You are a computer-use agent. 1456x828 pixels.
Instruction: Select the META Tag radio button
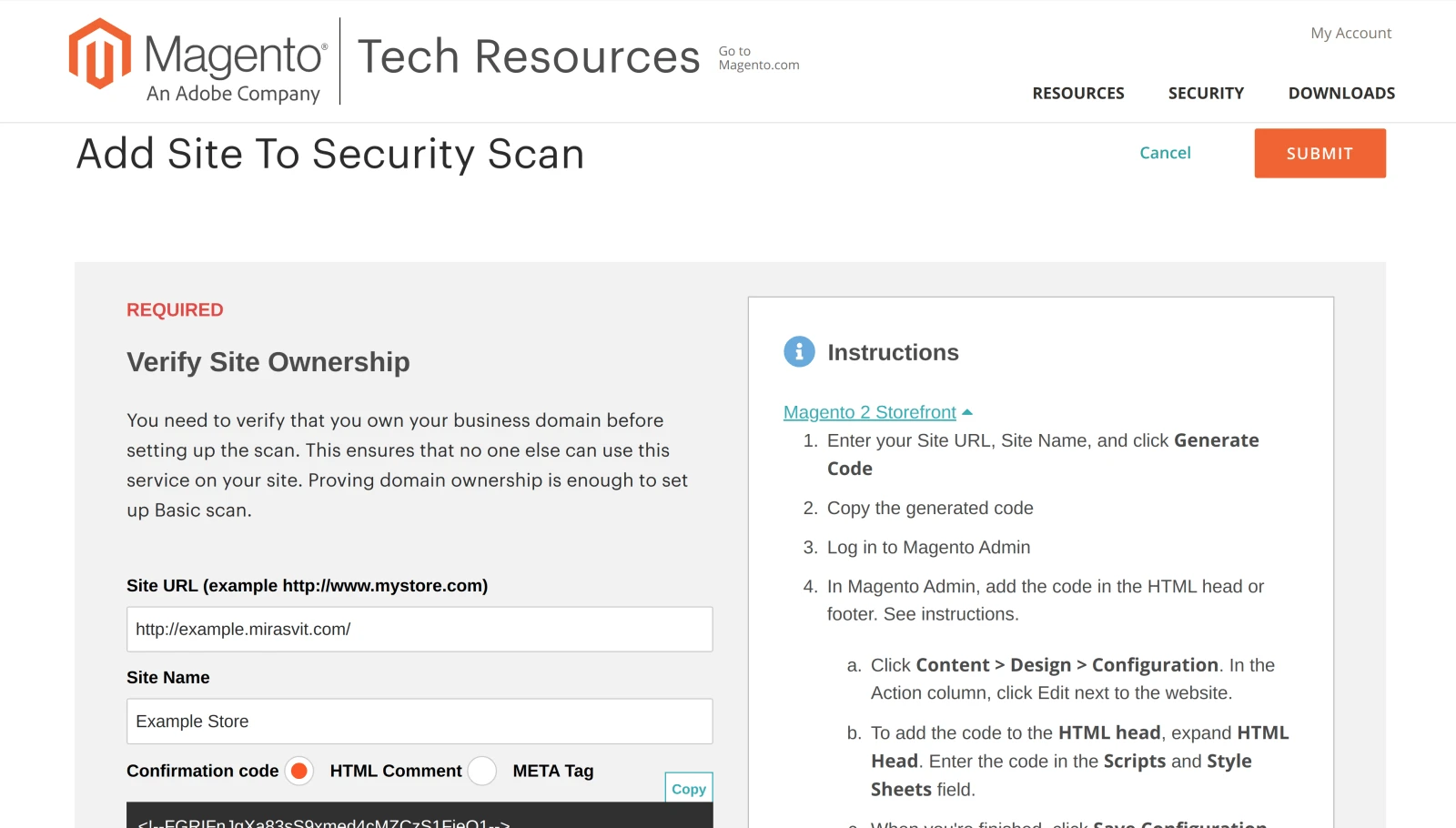pyautogui.click(x=482, y=771)
